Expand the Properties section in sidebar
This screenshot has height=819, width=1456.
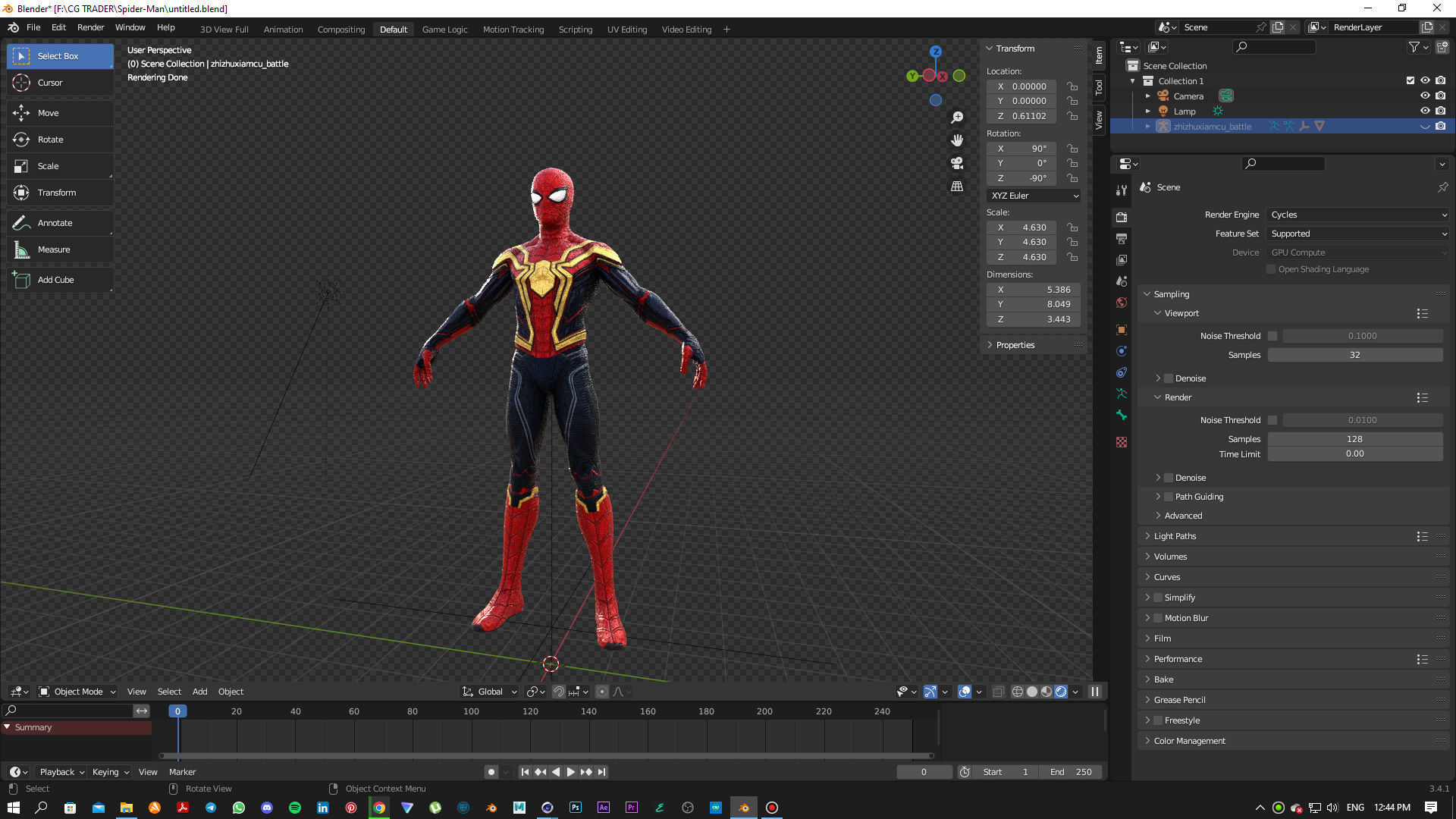(1015, 345)
